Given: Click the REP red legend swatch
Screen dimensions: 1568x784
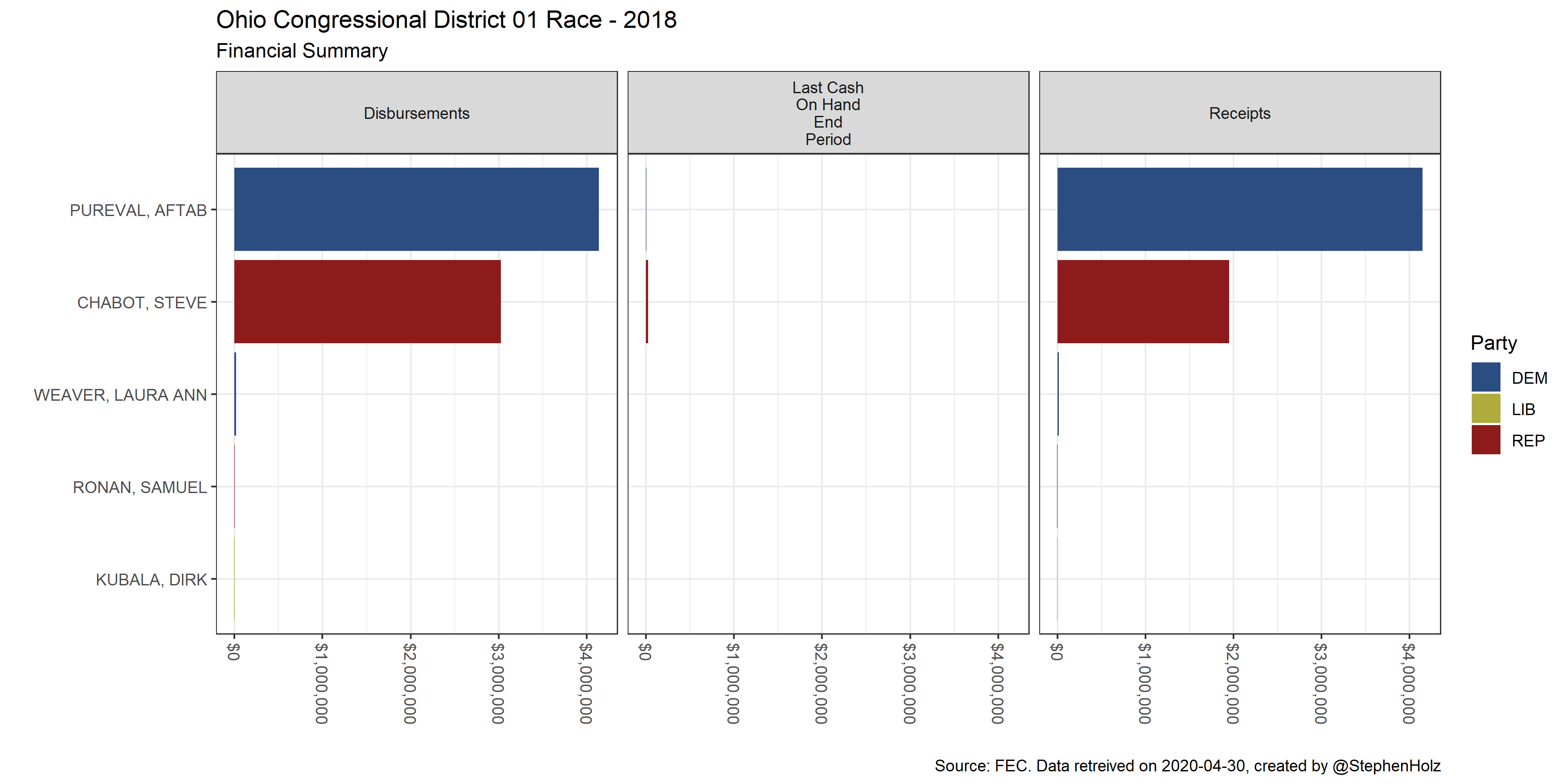Looking at the screenshot, I should (1485, 440).
